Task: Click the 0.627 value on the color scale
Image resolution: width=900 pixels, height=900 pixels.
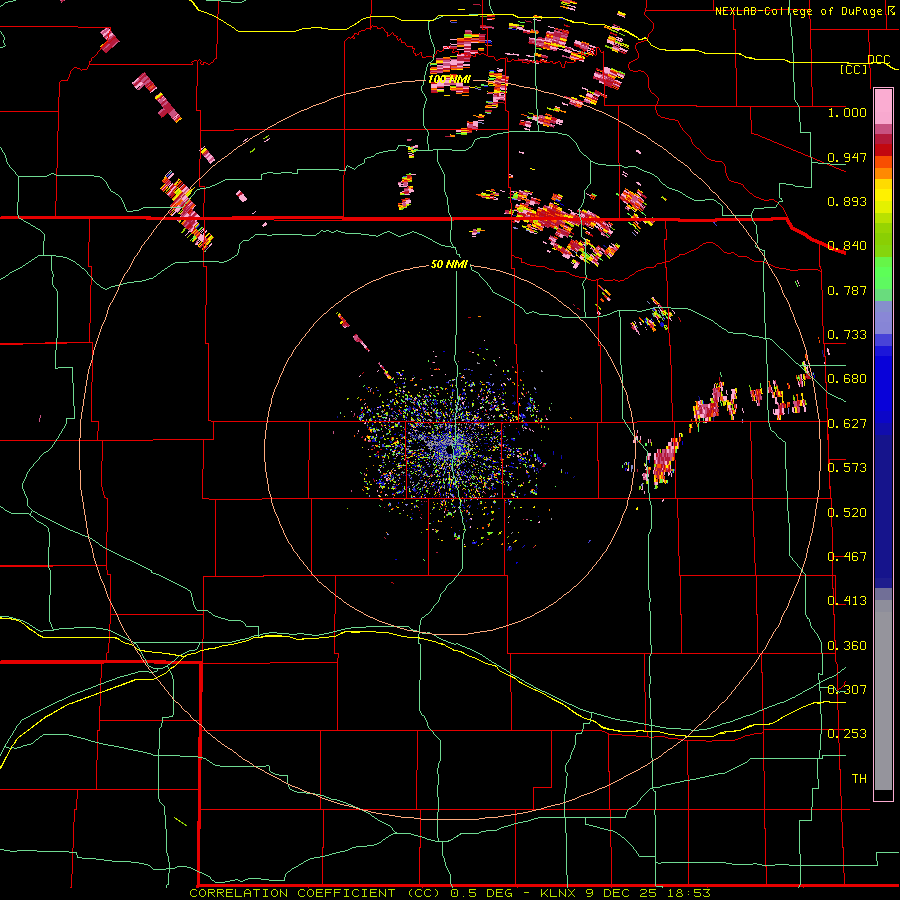Action: 847,424
